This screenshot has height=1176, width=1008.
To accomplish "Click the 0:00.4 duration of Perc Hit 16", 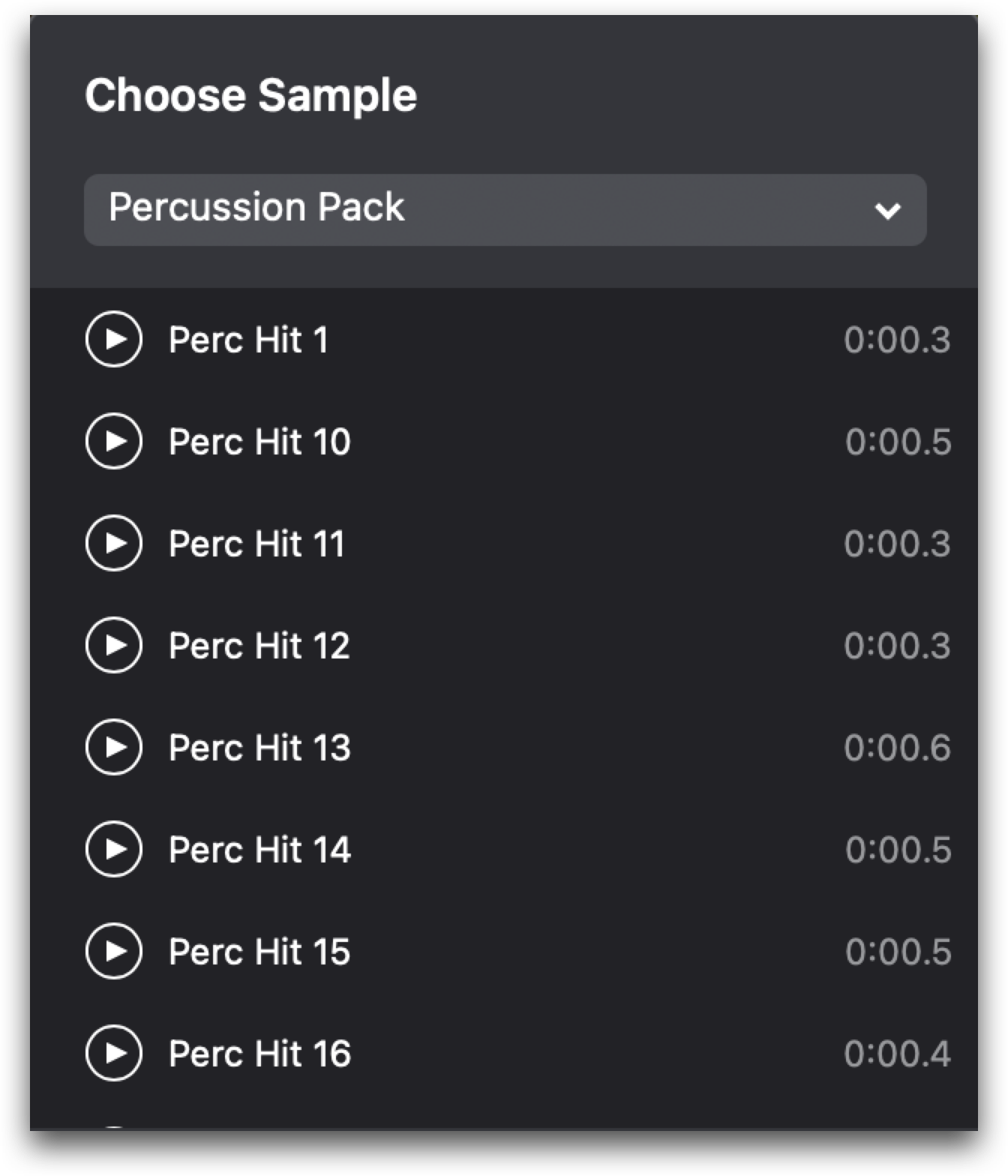I will point(897,1054).
